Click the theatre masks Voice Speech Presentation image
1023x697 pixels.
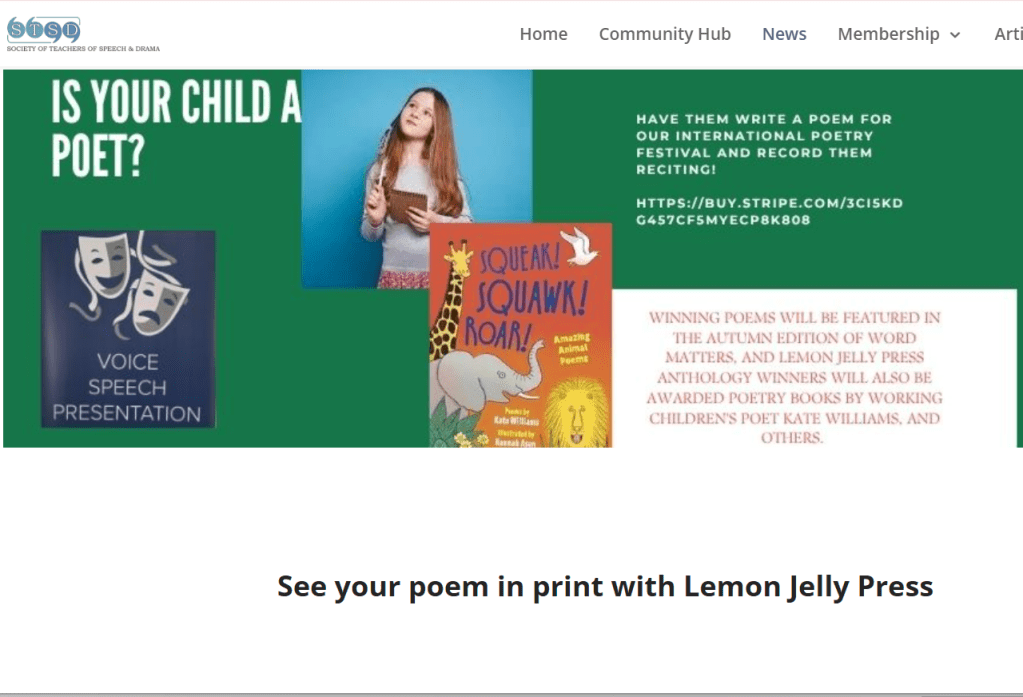(128, 329)
